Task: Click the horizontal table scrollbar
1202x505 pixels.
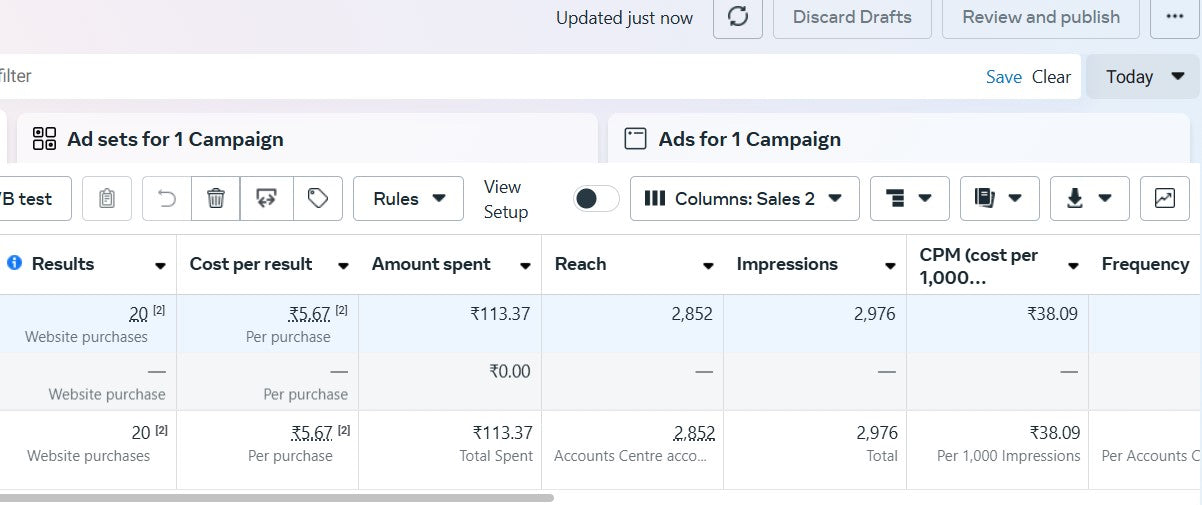Action: (x=277, y=497)
